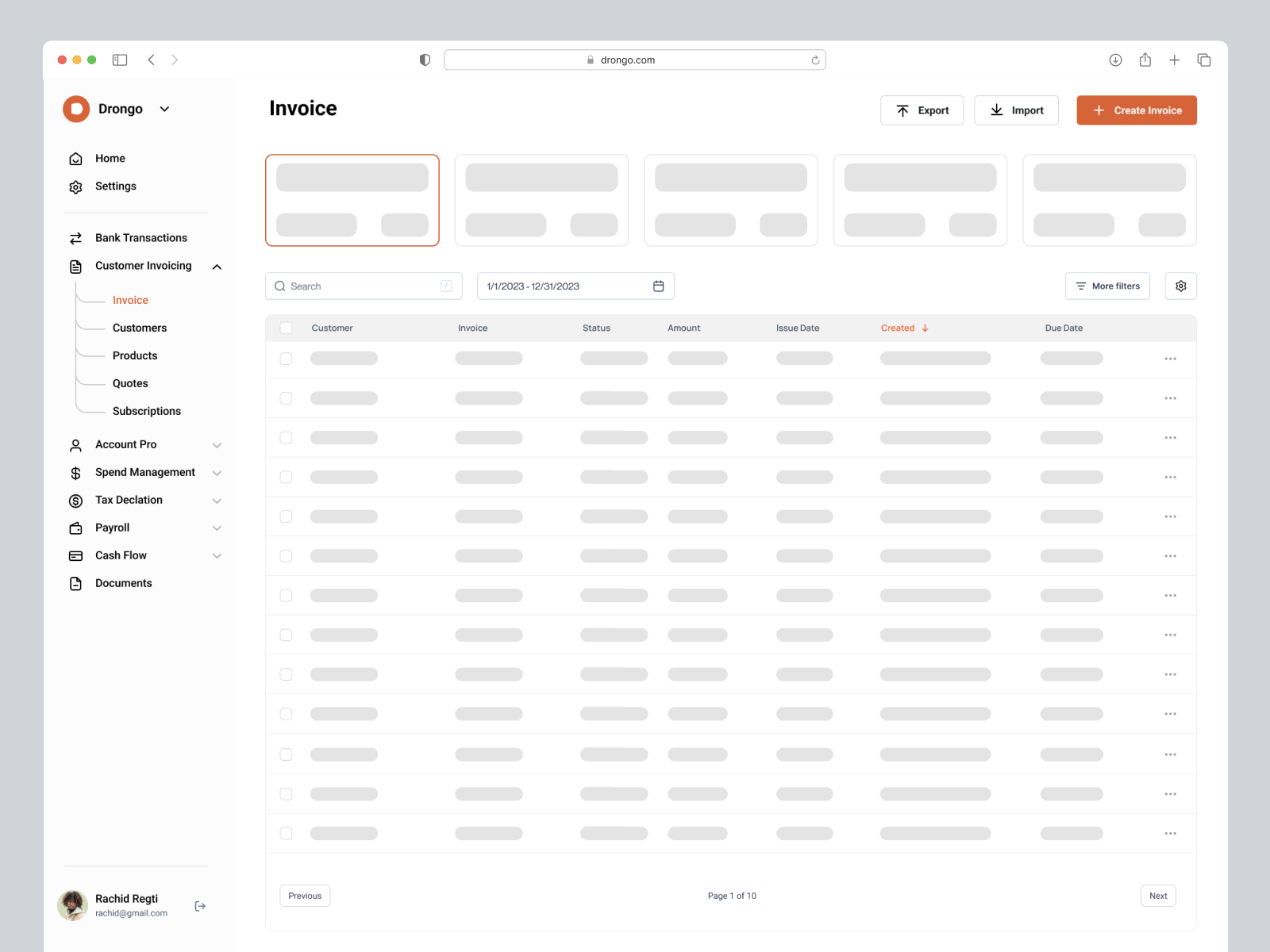Check the checkbox on the last invoice row
Viewport: 1270px width, 952px height.
click(x=286, y=833)
